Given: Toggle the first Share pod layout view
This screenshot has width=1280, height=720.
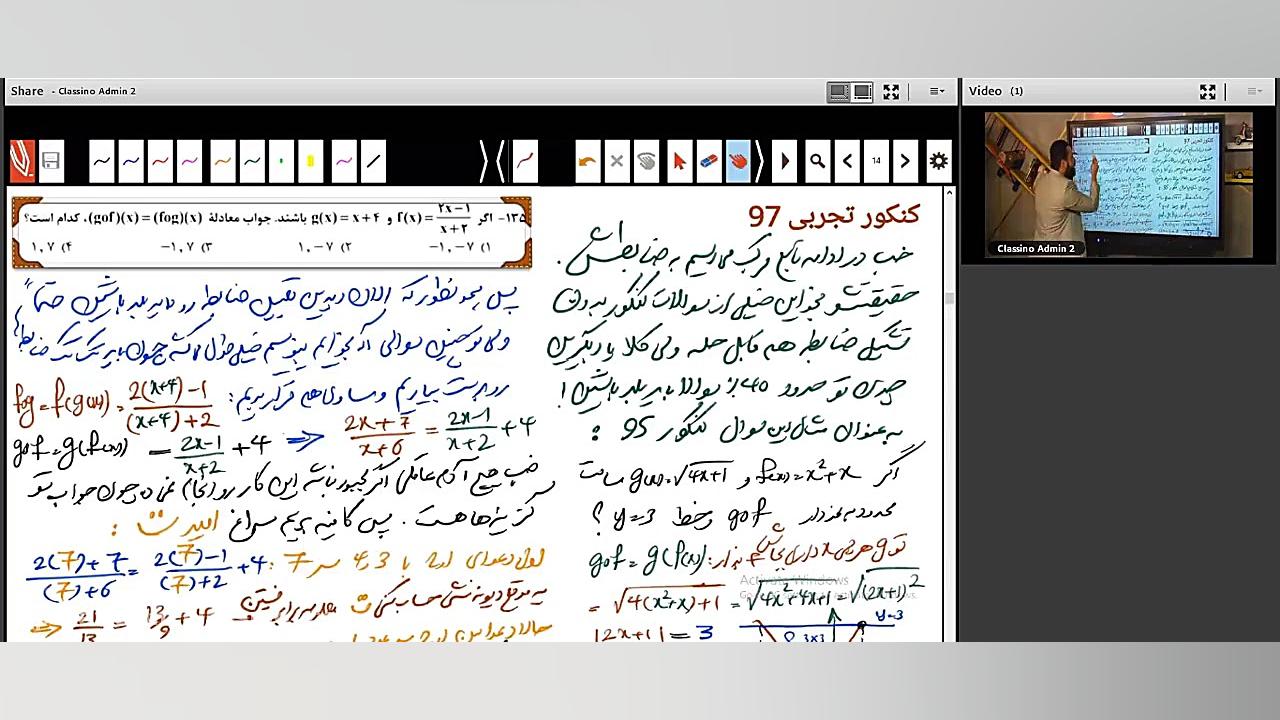Looking at the screenshot, I should tap(839, 91).
